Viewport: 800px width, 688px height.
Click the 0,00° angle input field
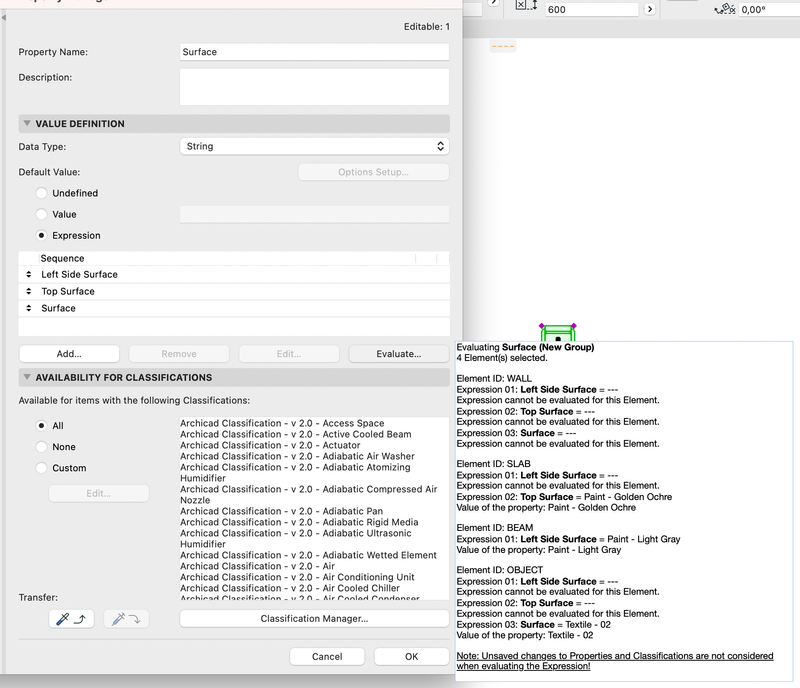(x=769, y=9)
